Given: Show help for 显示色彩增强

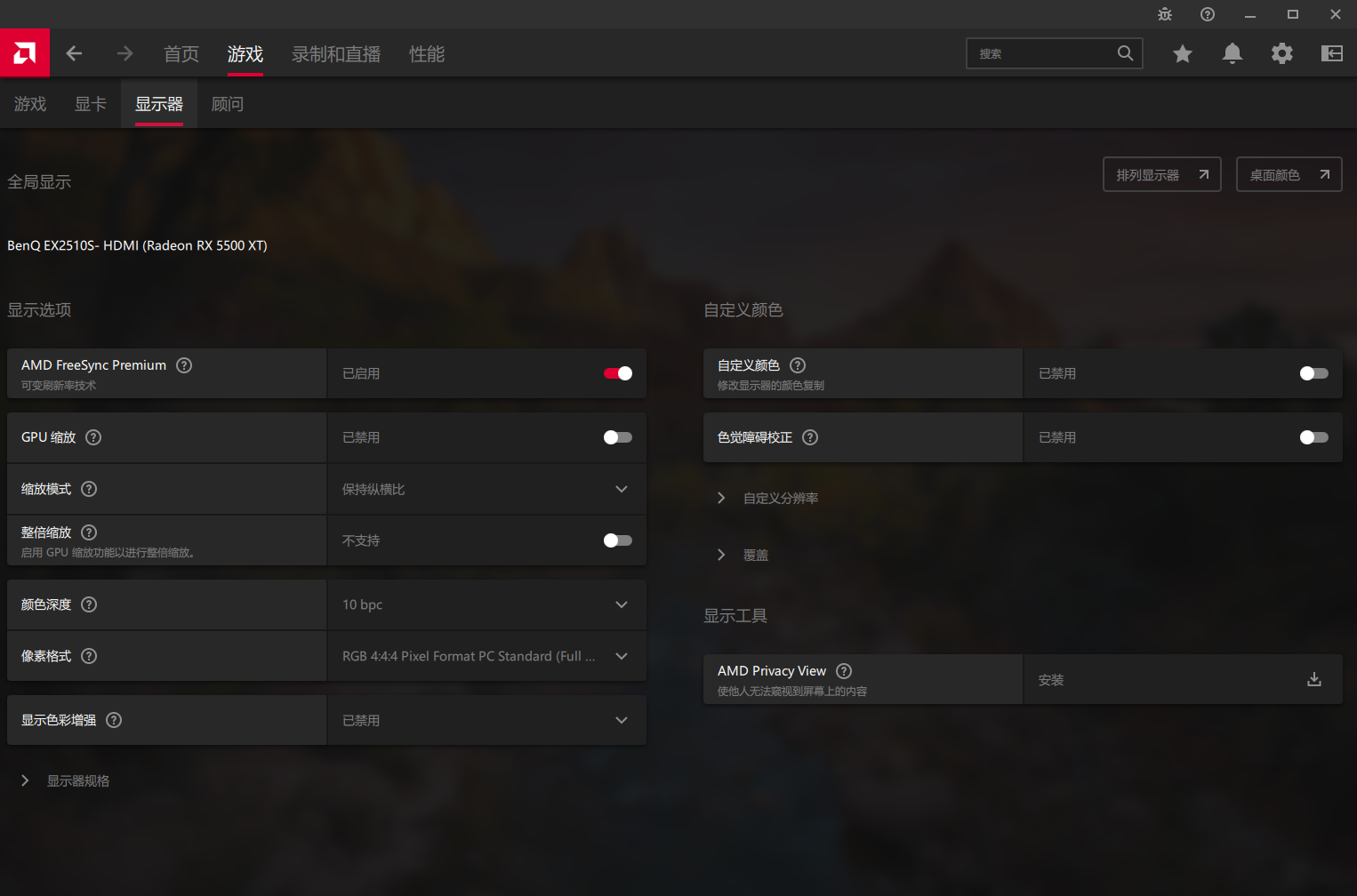Looking at the screenshot, I should [x=114, y=720].
